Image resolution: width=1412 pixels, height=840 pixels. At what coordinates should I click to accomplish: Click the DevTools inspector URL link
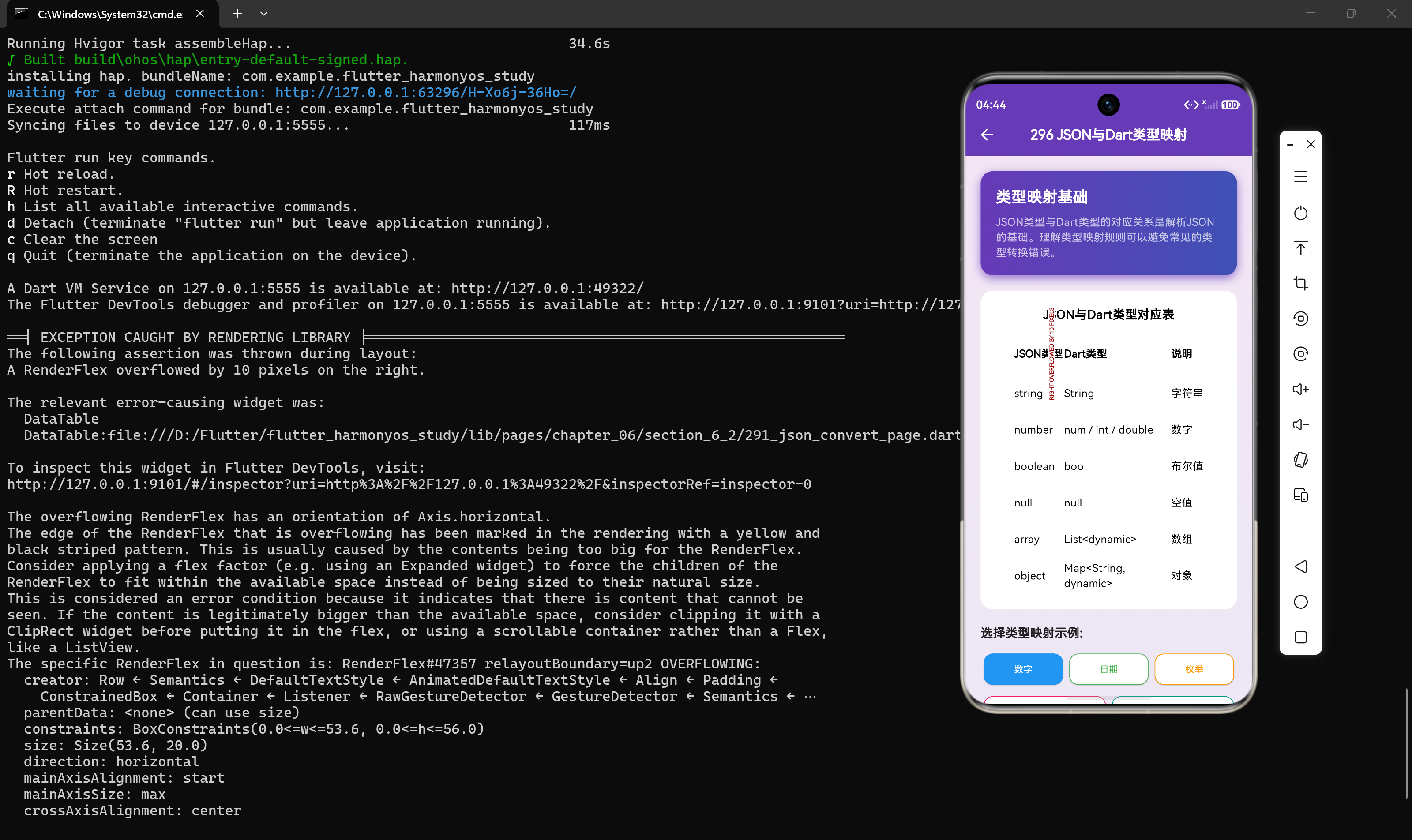pyautogui.click(x=409, y=484)
